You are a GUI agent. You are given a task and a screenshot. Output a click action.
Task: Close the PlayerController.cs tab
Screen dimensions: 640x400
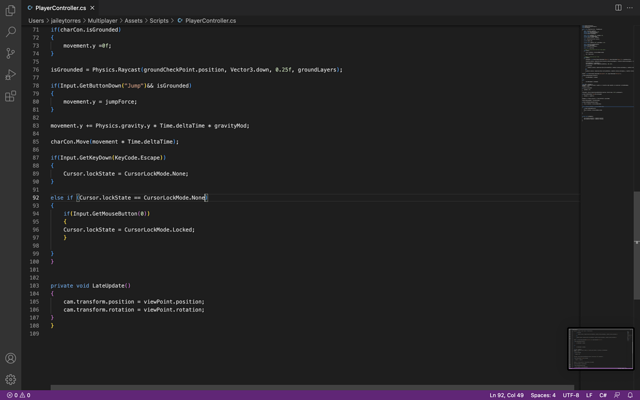(x=92, y=8)
